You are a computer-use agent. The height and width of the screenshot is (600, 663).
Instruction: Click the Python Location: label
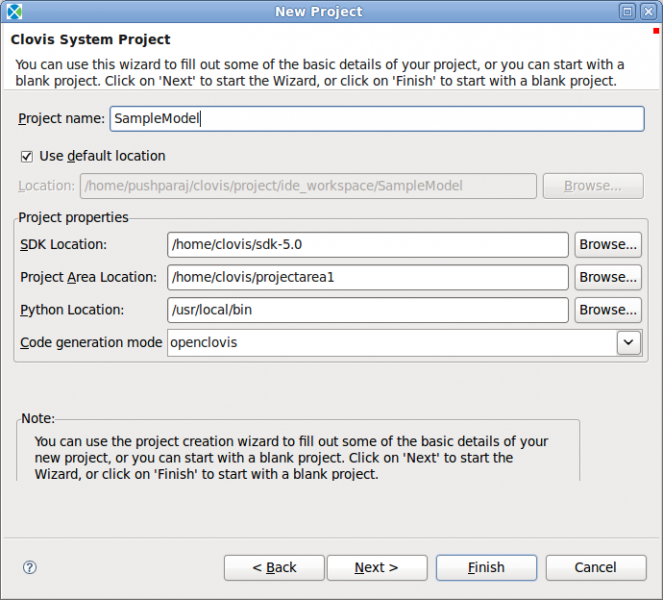point(72,310)
